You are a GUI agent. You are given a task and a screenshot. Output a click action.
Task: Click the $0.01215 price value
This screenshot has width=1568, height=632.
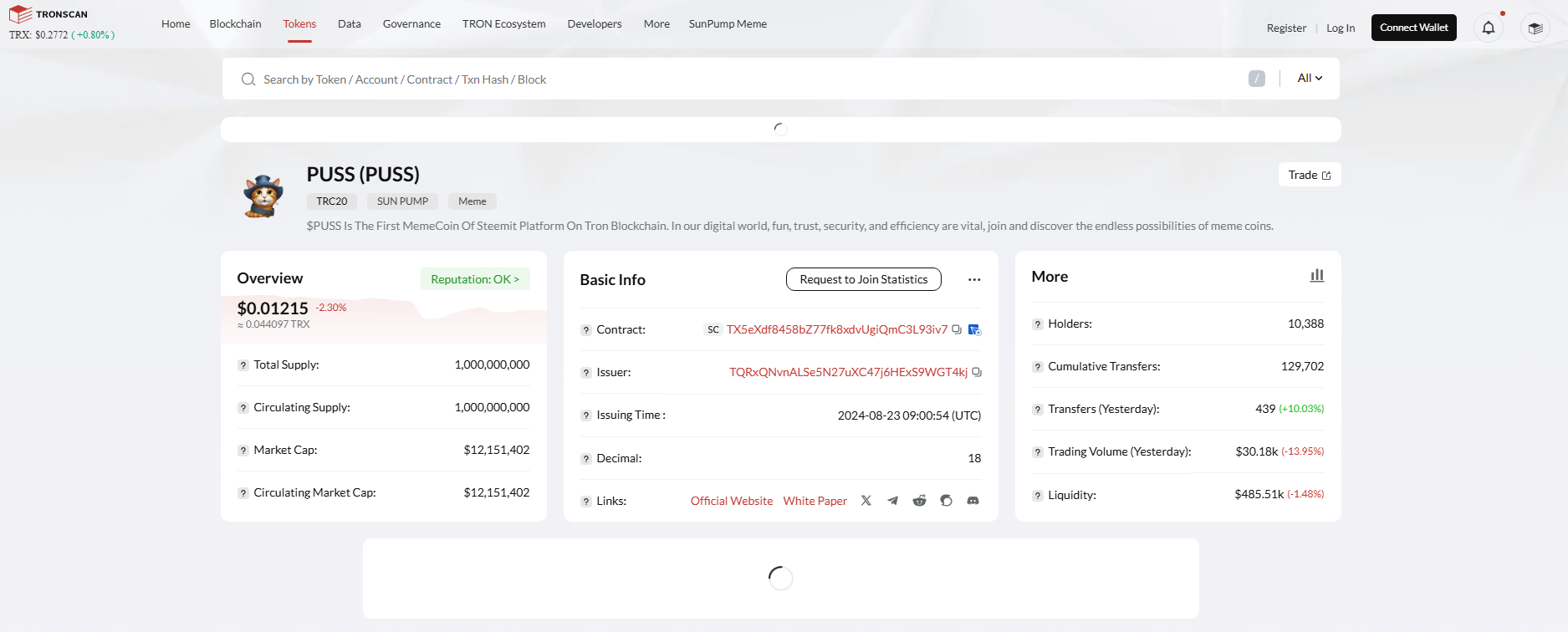(273, 308)
